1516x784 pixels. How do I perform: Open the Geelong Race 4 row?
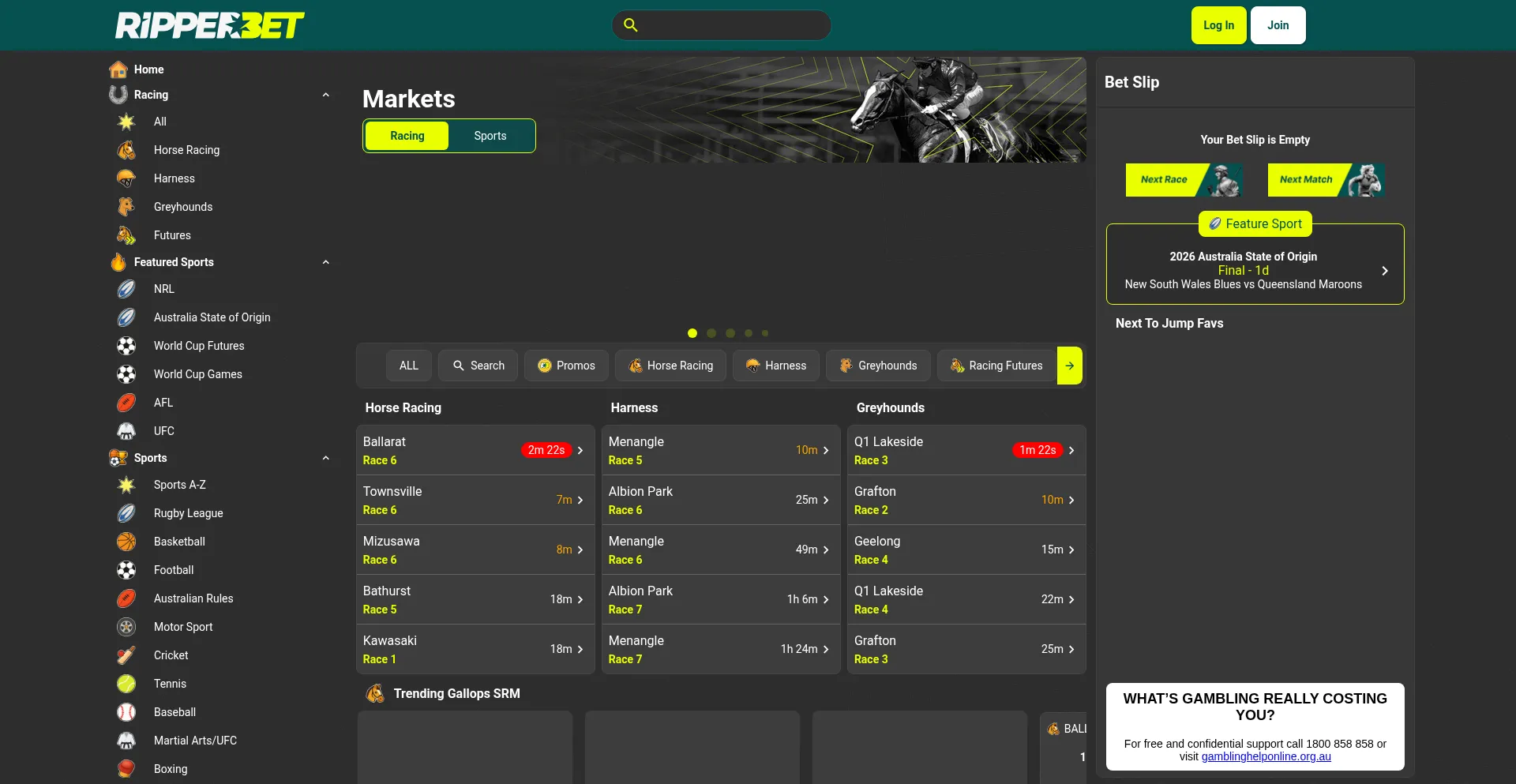pos(966,550)
